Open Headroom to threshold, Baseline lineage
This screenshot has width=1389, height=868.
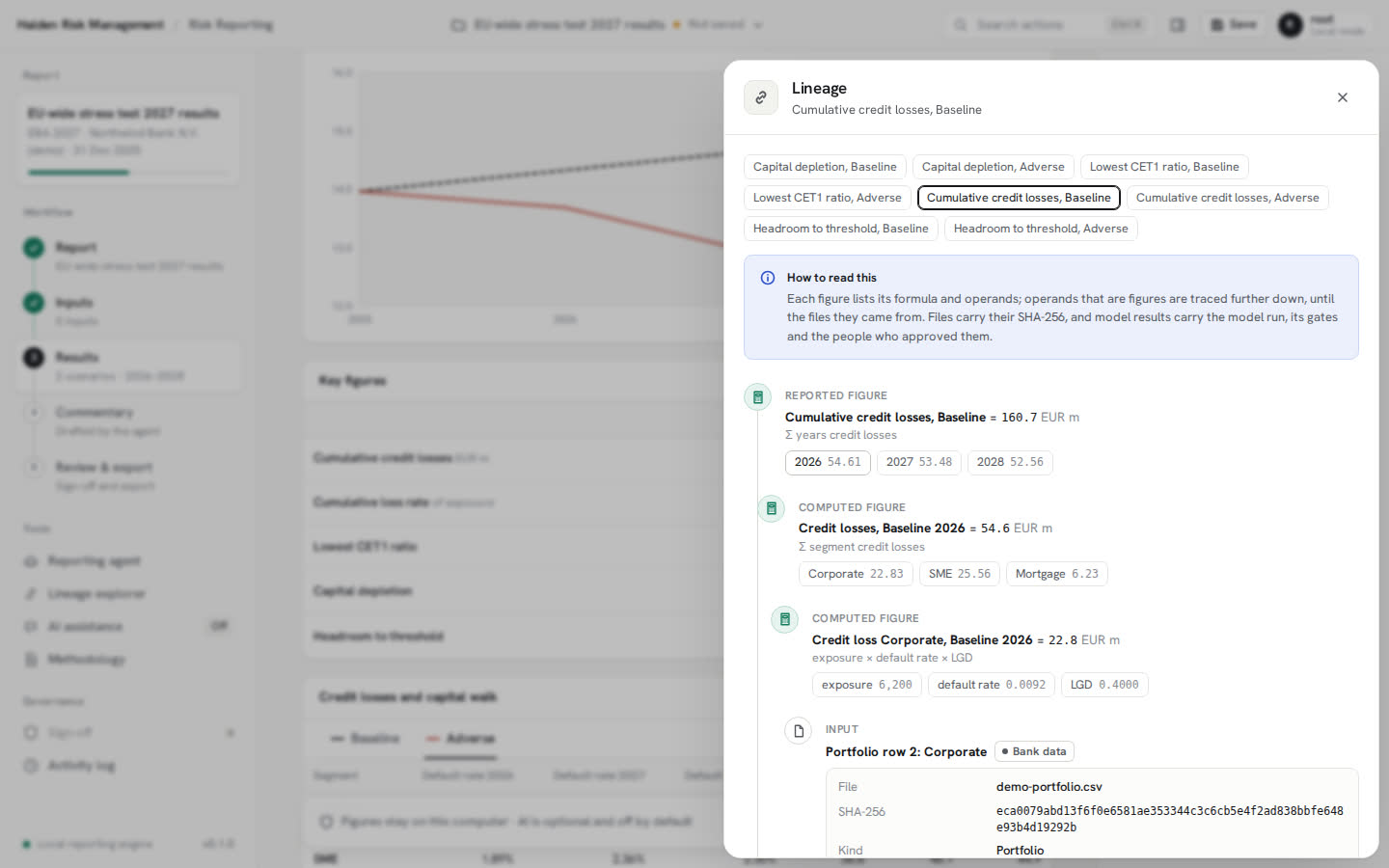coord(841,229)
